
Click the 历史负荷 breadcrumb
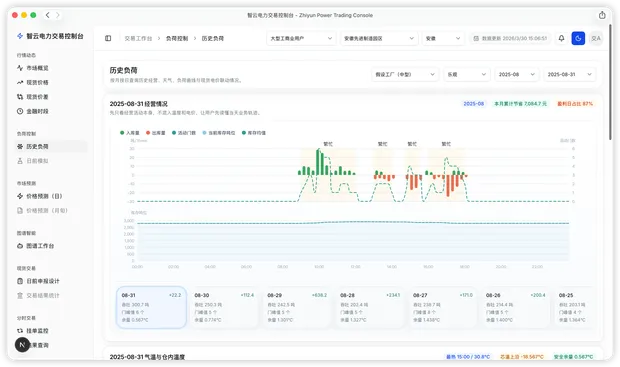pos(213,38)
